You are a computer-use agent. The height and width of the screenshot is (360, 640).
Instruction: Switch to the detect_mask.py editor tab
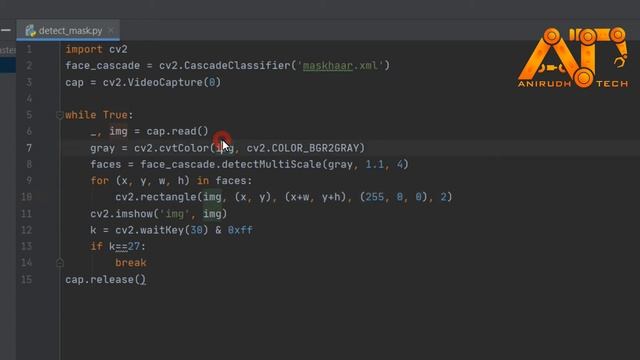[68, 31]
